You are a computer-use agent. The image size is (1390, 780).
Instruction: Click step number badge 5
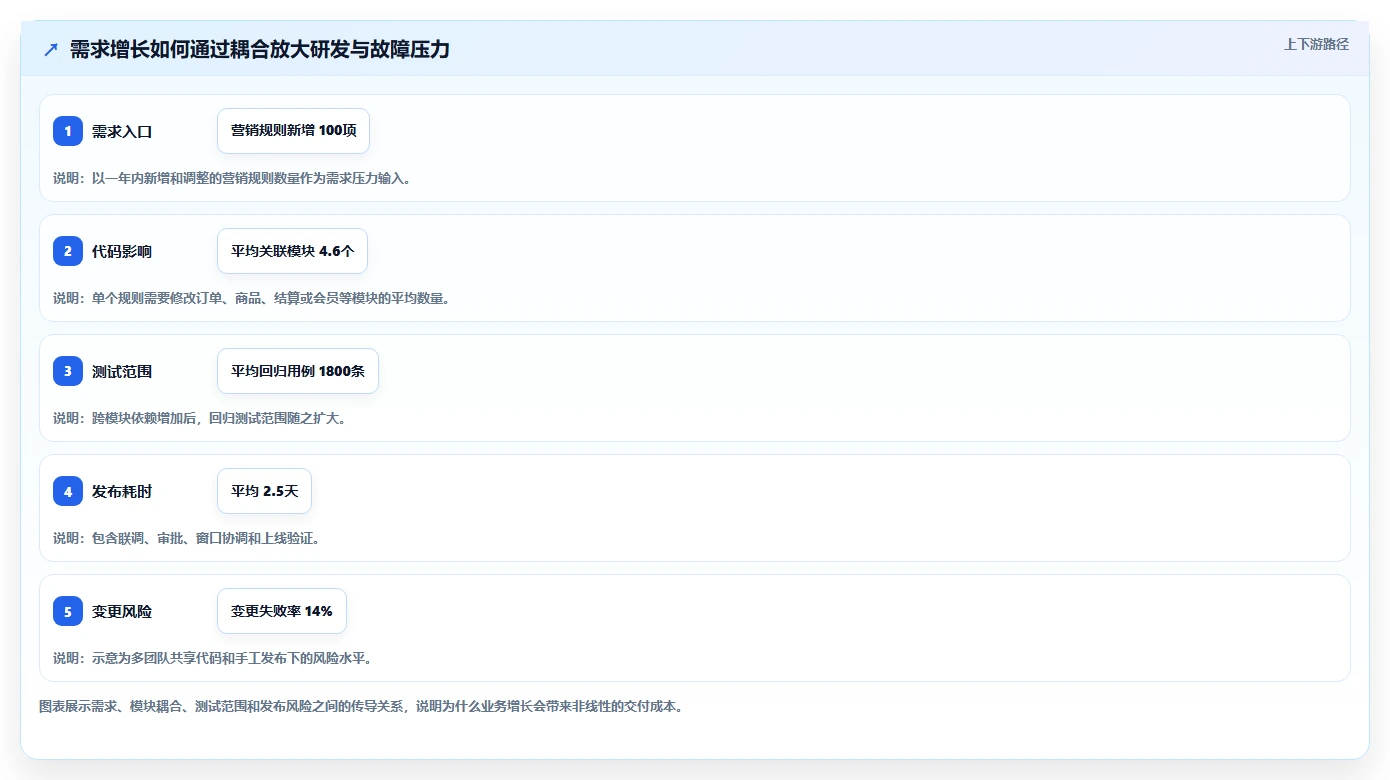68,611
